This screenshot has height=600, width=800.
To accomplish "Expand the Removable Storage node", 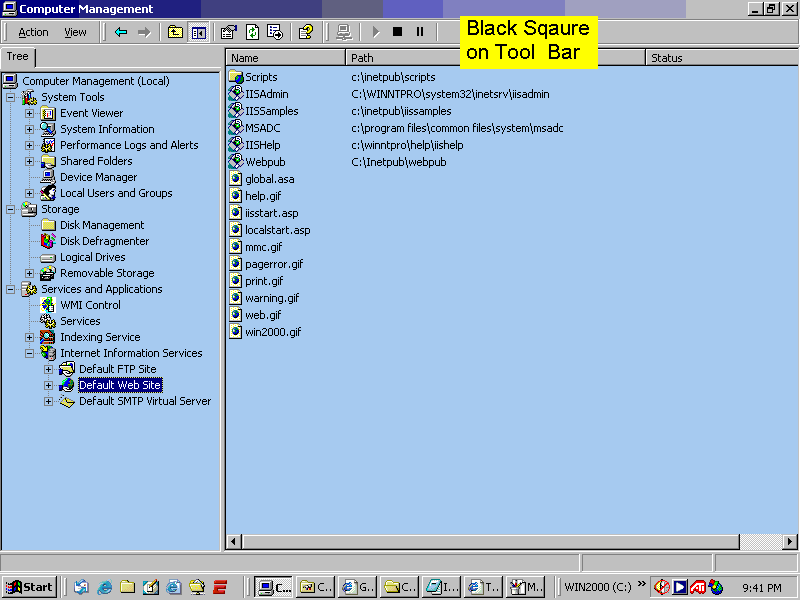I will (x=30, y=273).
